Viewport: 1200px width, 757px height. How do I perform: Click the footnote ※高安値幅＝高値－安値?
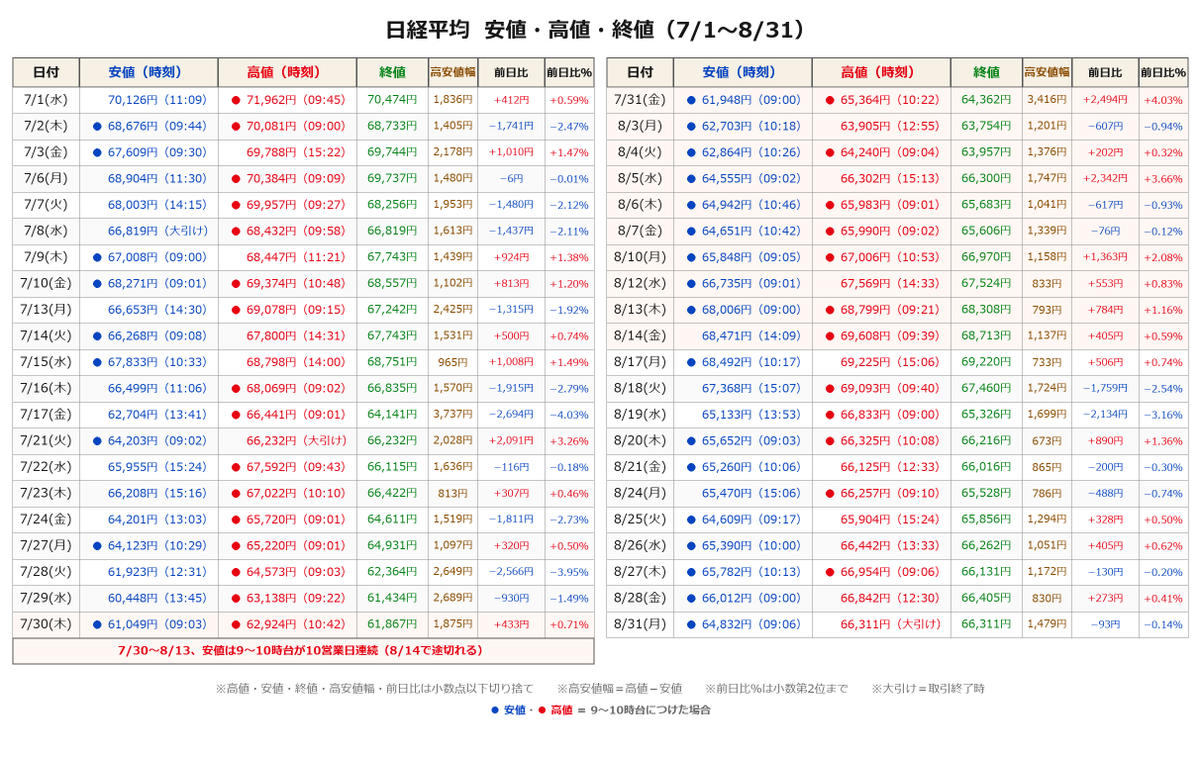point(619,688)
